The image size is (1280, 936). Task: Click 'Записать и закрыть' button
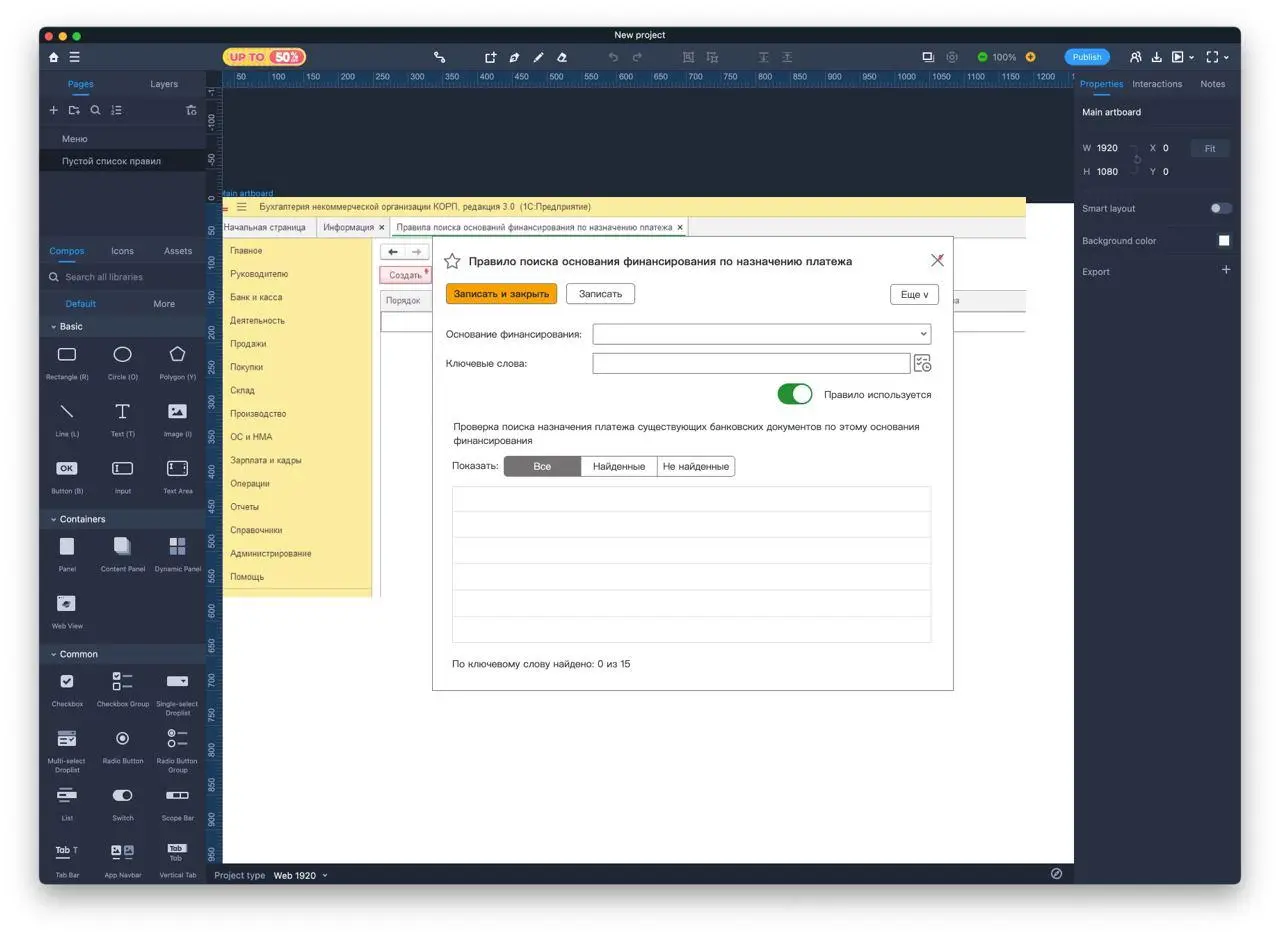coord(501,294)
